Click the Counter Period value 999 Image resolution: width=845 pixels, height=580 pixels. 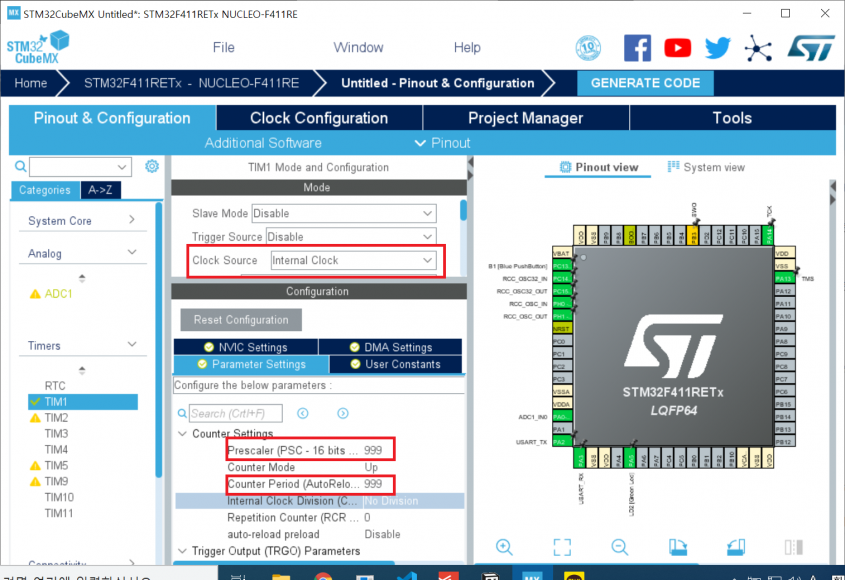(x=373, y=484)
